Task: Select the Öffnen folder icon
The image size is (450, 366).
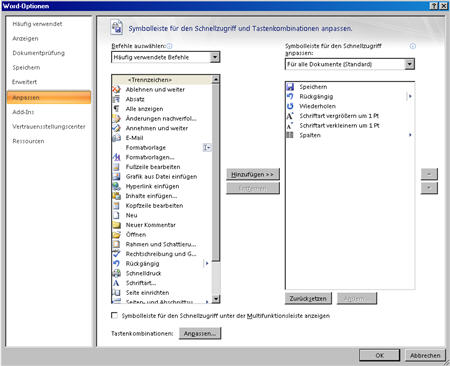Action: (x=116, y=234)
